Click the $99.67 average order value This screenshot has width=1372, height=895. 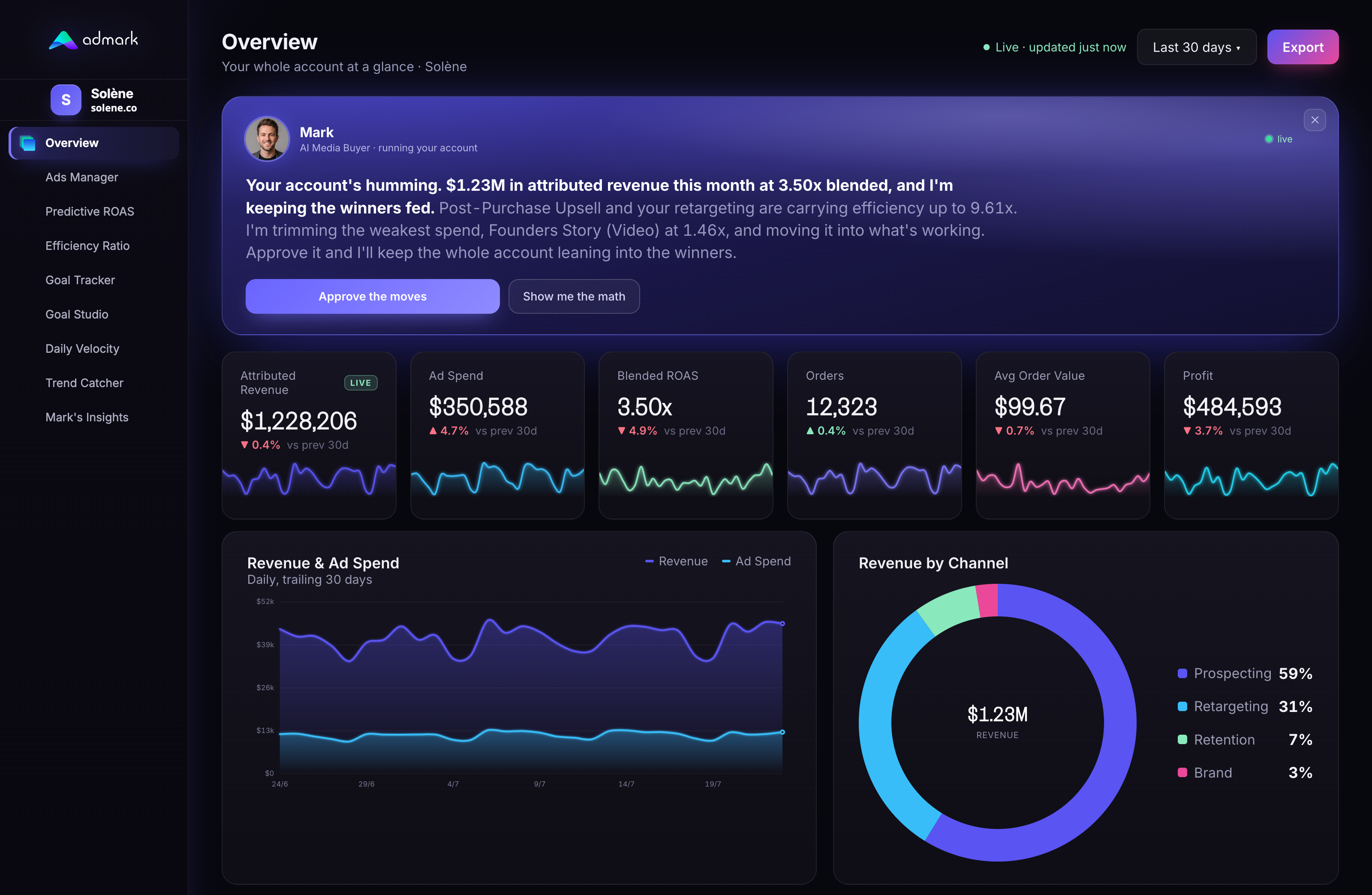pyautogui.click(x=1029, y=407)
